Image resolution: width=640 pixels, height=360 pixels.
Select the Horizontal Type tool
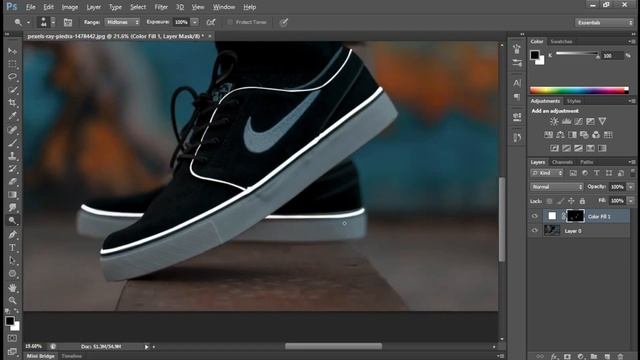pos(12,248)
